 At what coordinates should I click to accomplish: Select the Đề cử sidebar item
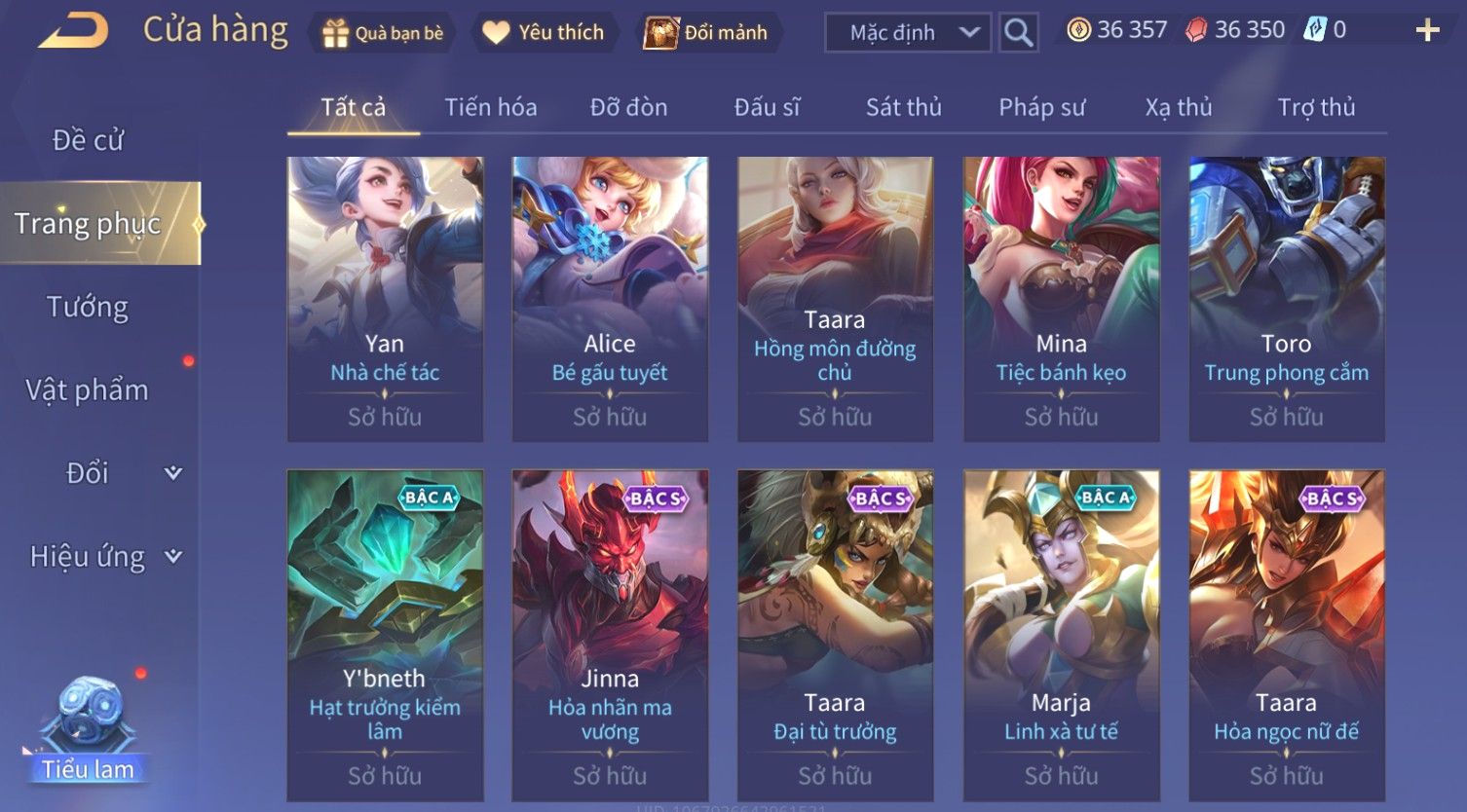[x=88, y=140]
